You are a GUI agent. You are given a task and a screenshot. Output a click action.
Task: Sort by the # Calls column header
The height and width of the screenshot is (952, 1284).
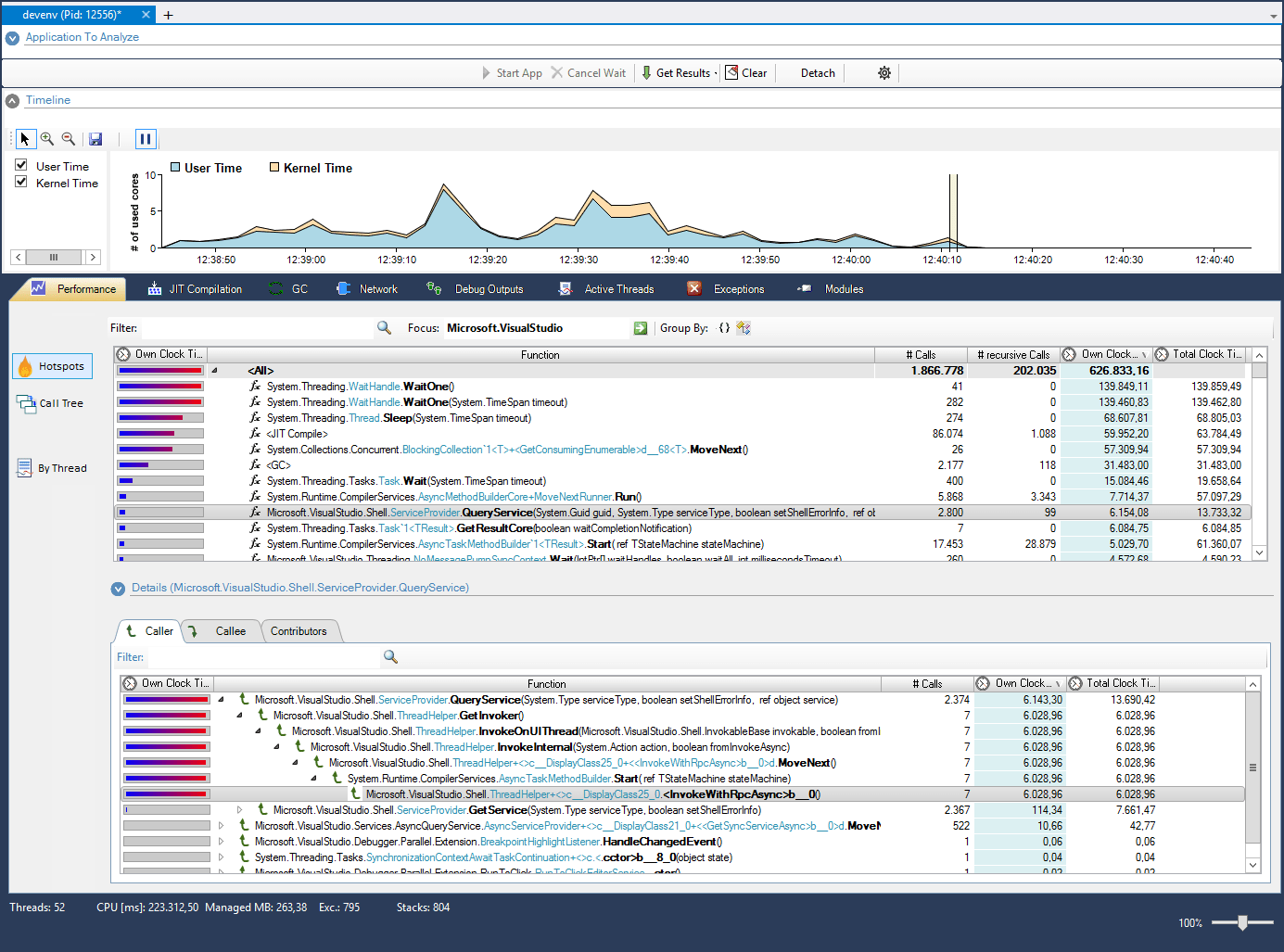[921, 355]
